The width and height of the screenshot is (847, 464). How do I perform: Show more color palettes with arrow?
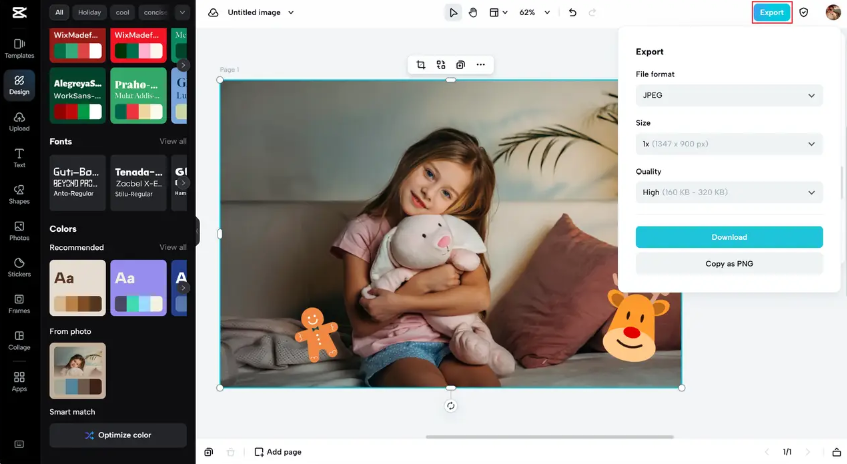(x=183, y=288)
